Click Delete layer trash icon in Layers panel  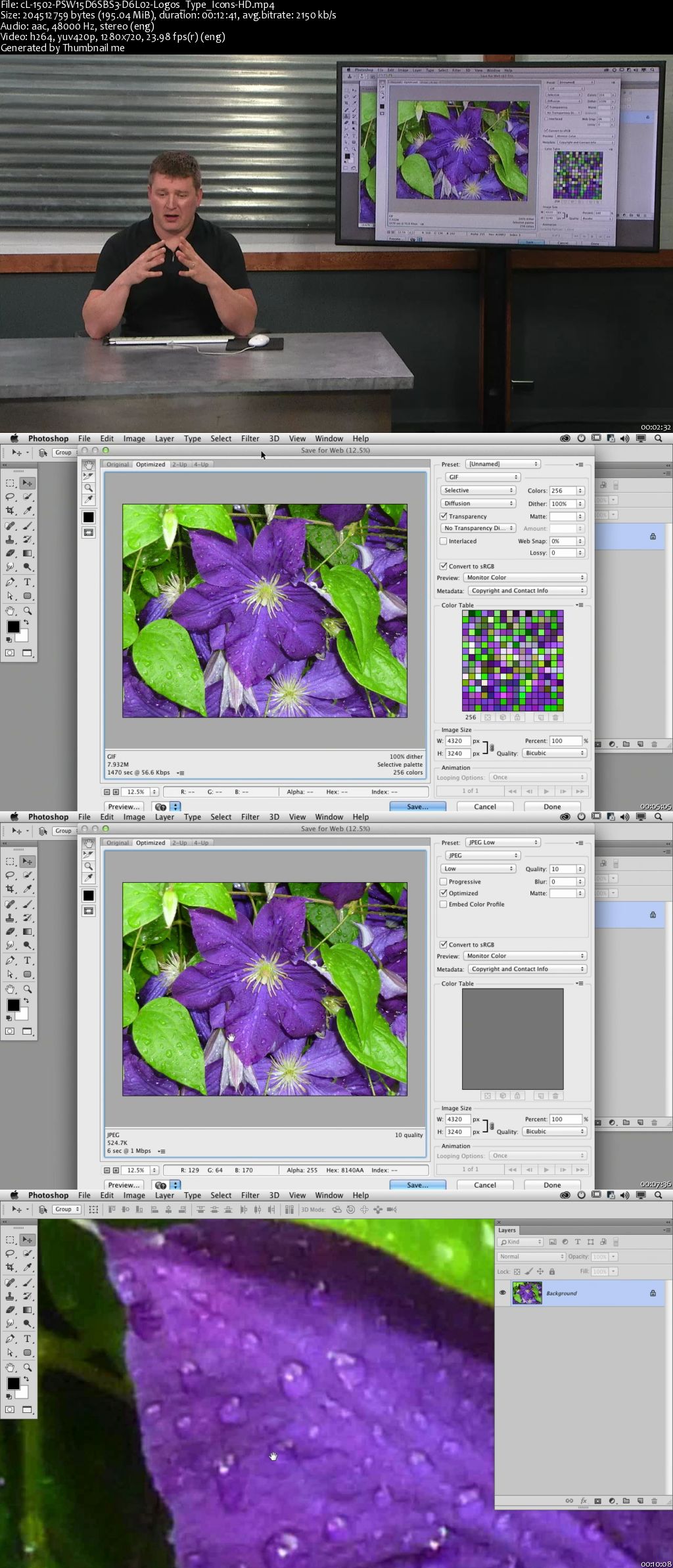(654, 1501)
